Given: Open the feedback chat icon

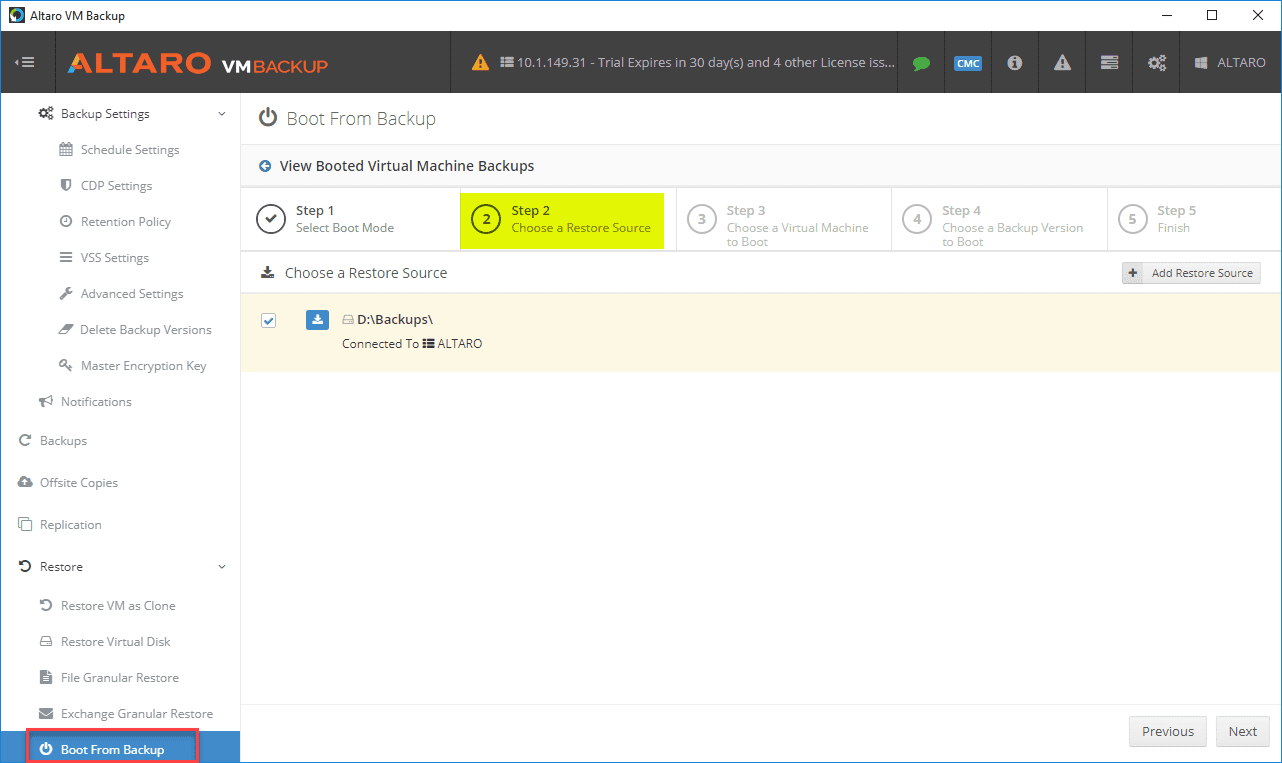Looking at the screenshot, I should [x=920, y=62].
